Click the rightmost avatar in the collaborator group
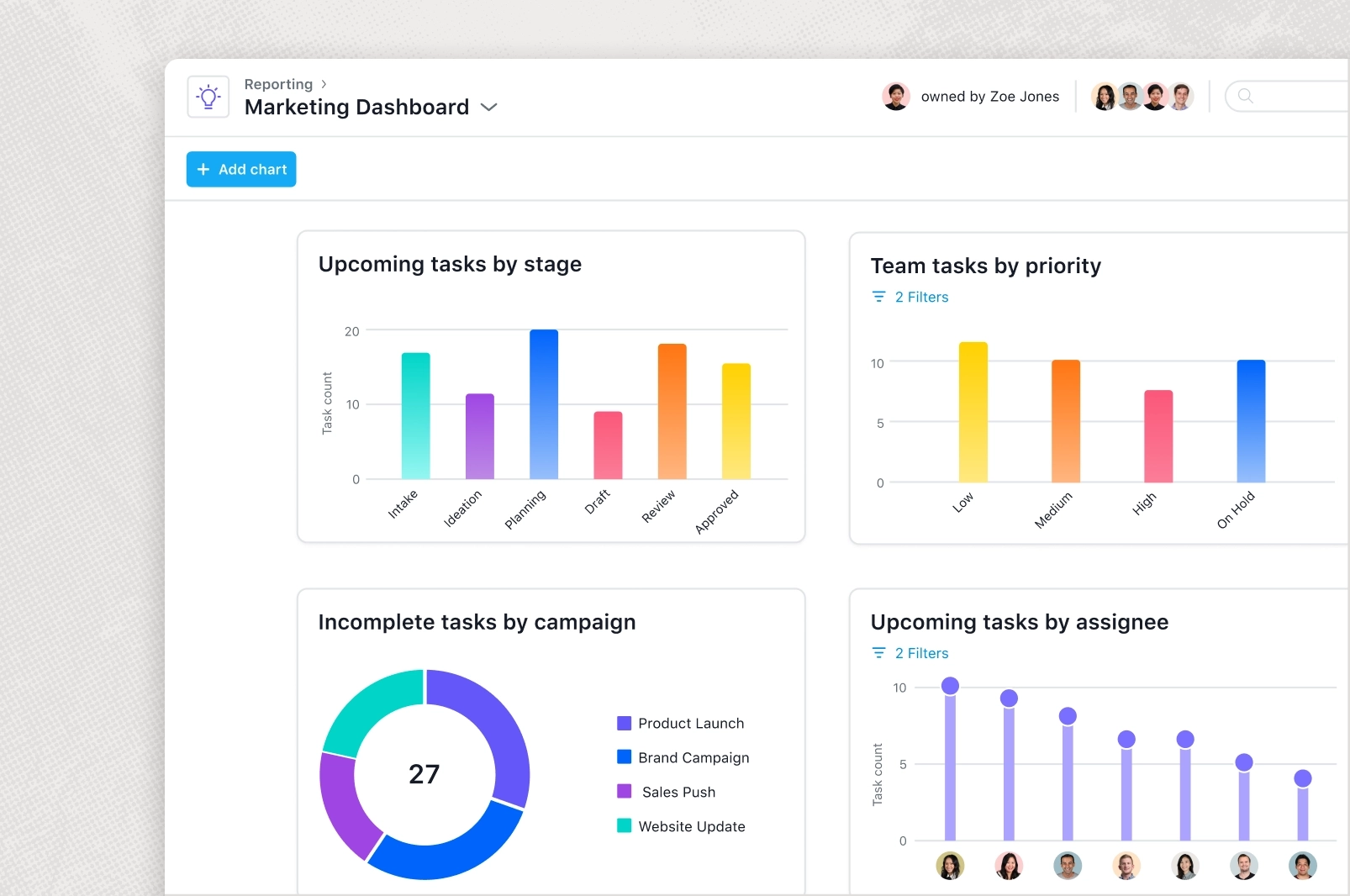Image resolution: width=1350 pixels, height=896 pixels. click(x=1181, y=96)
